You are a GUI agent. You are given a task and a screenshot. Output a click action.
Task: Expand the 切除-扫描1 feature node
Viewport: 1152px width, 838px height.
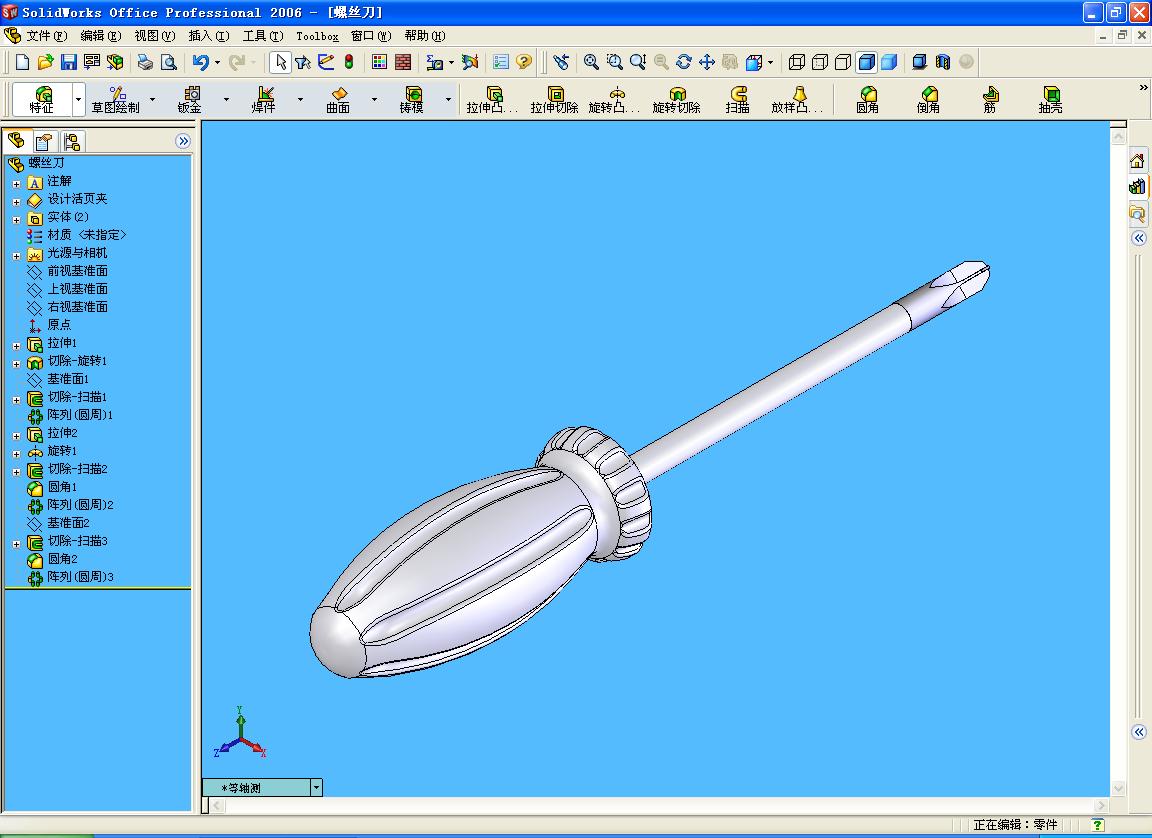coord(16,400)
